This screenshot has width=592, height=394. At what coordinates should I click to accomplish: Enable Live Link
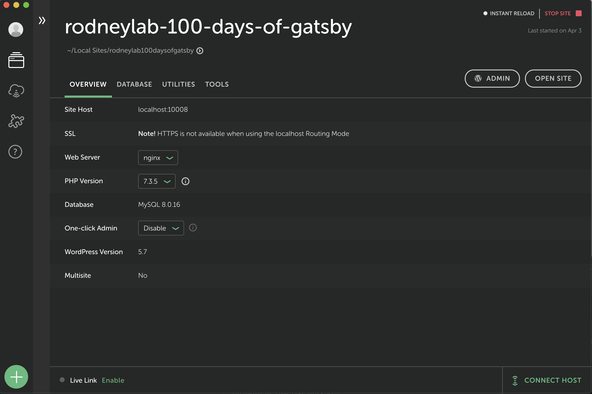113,380
